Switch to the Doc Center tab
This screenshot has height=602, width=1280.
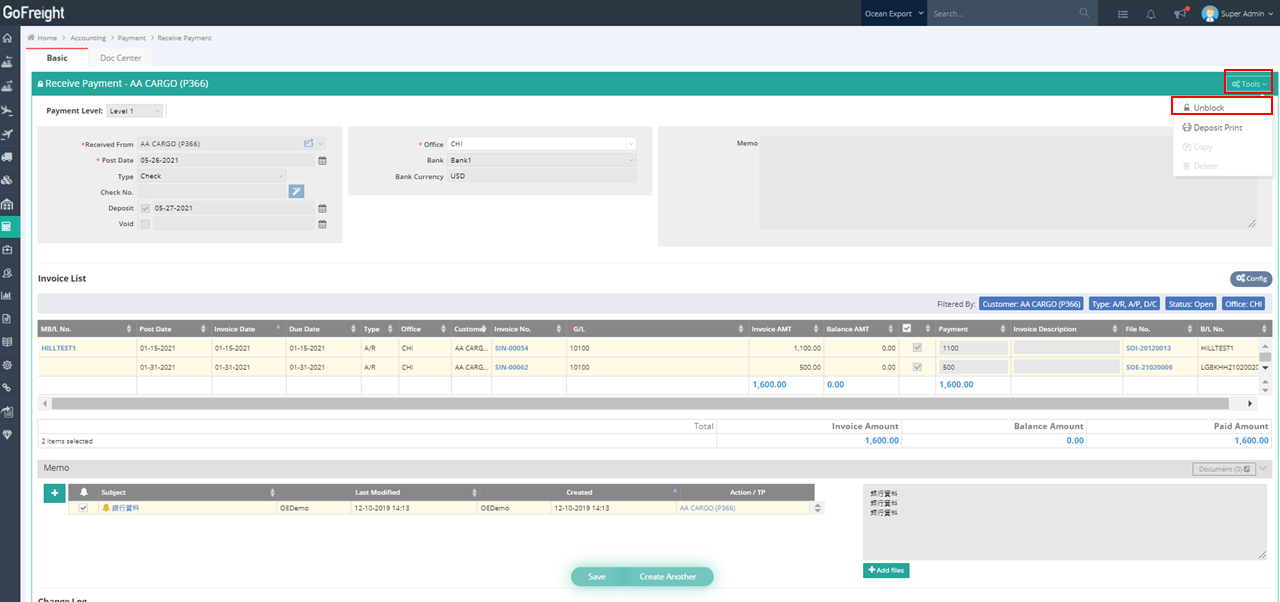pyautogui.click(x=120, y=58)
